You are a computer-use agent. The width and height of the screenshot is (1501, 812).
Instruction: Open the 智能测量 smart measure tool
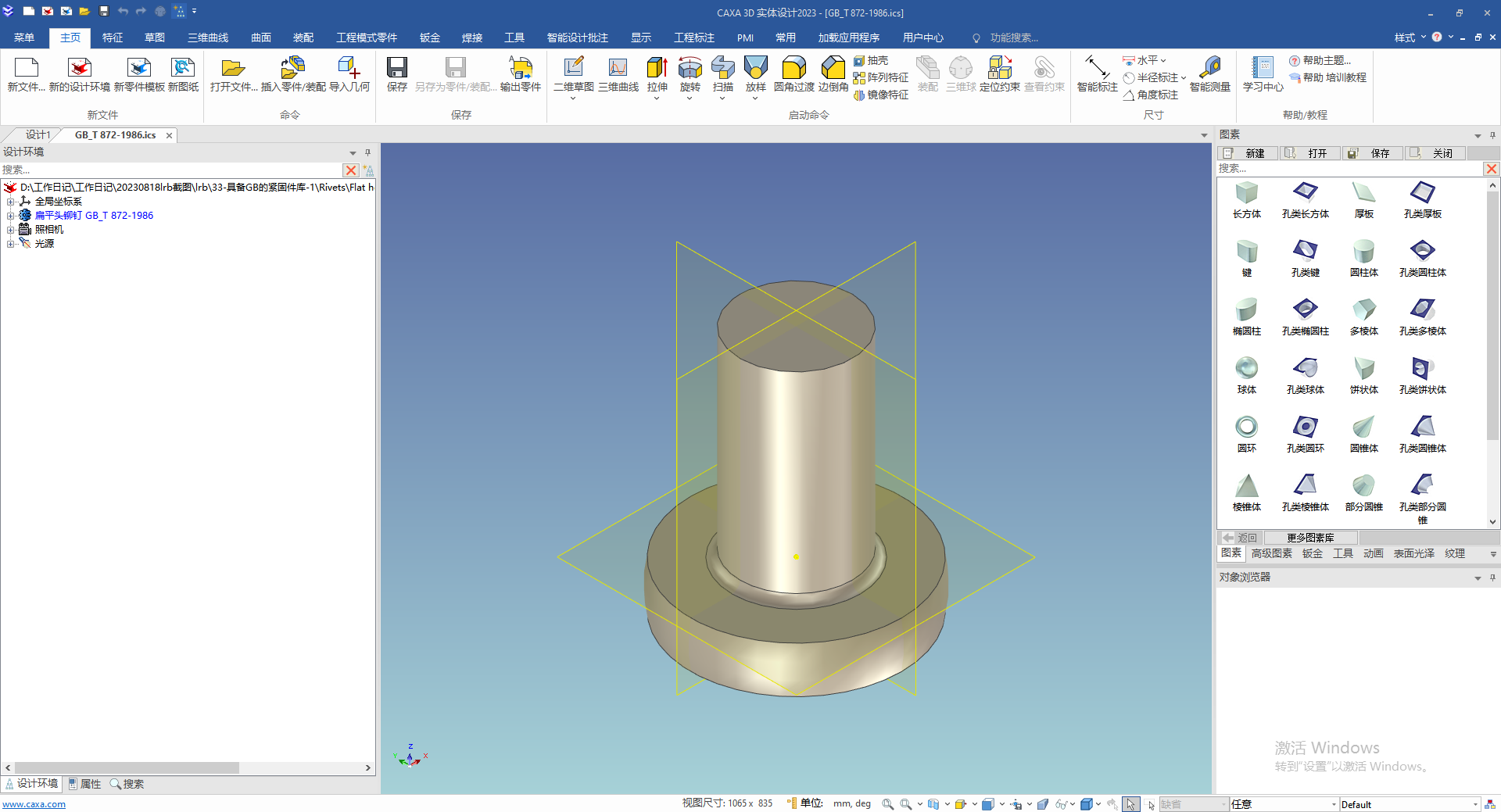(x=1209, y=74)
